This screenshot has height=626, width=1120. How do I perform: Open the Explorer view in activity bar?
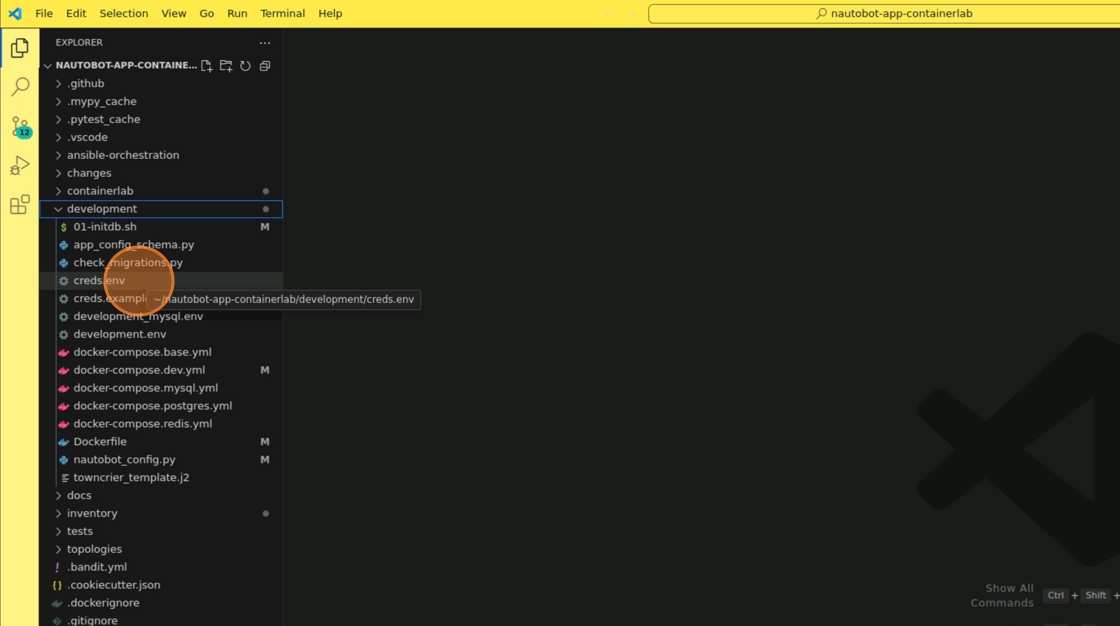(20, 48)
